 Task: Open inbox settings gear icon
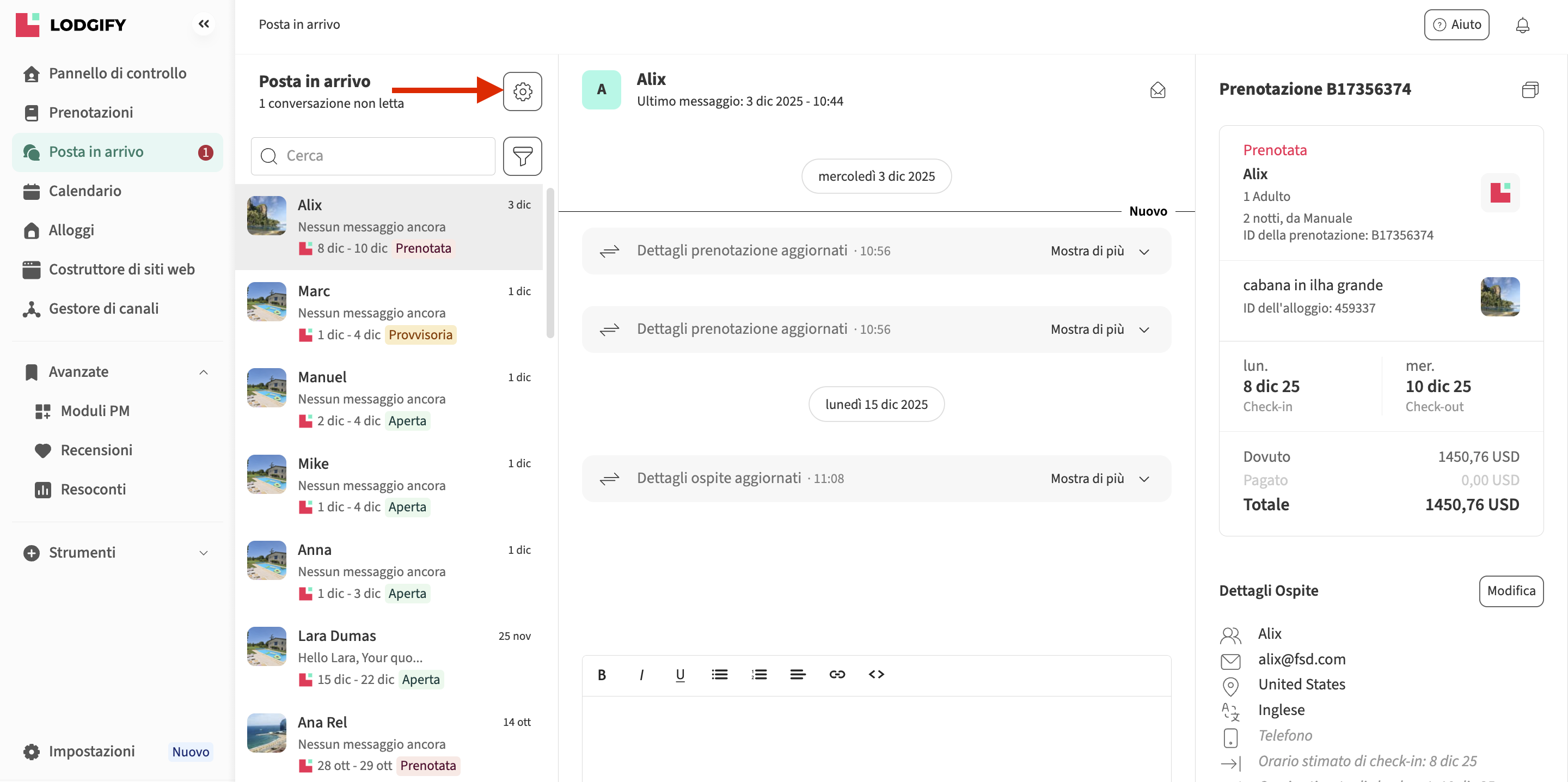522,91
